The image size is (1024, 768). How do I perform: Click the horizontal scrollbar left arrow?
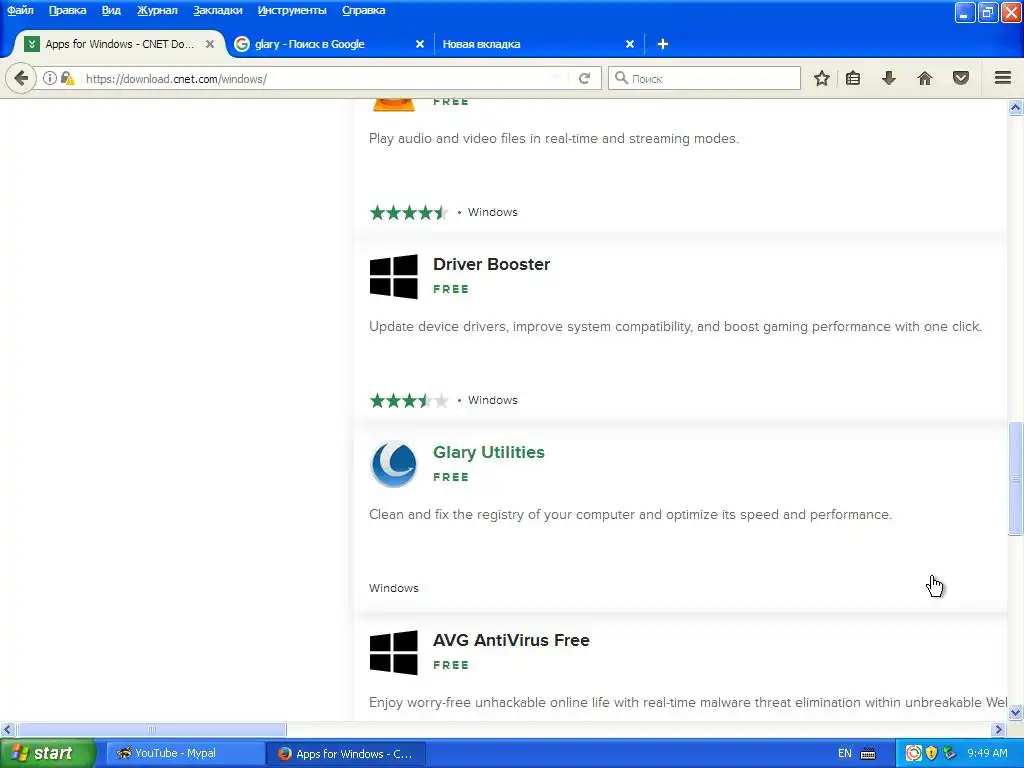pyautogui.click(x=7, y=729)
